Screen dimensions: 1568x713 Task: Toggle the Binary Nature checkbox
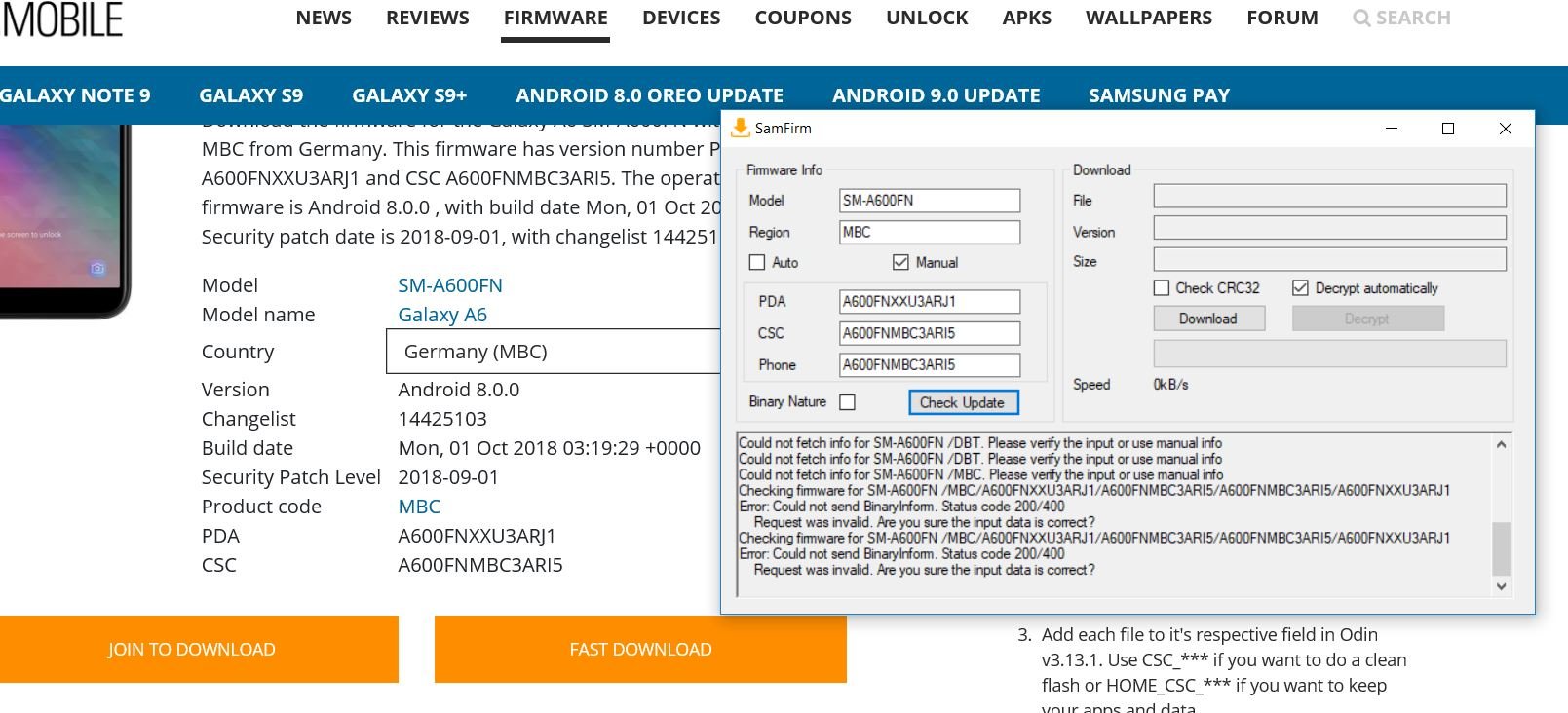[x=848, y=402]
